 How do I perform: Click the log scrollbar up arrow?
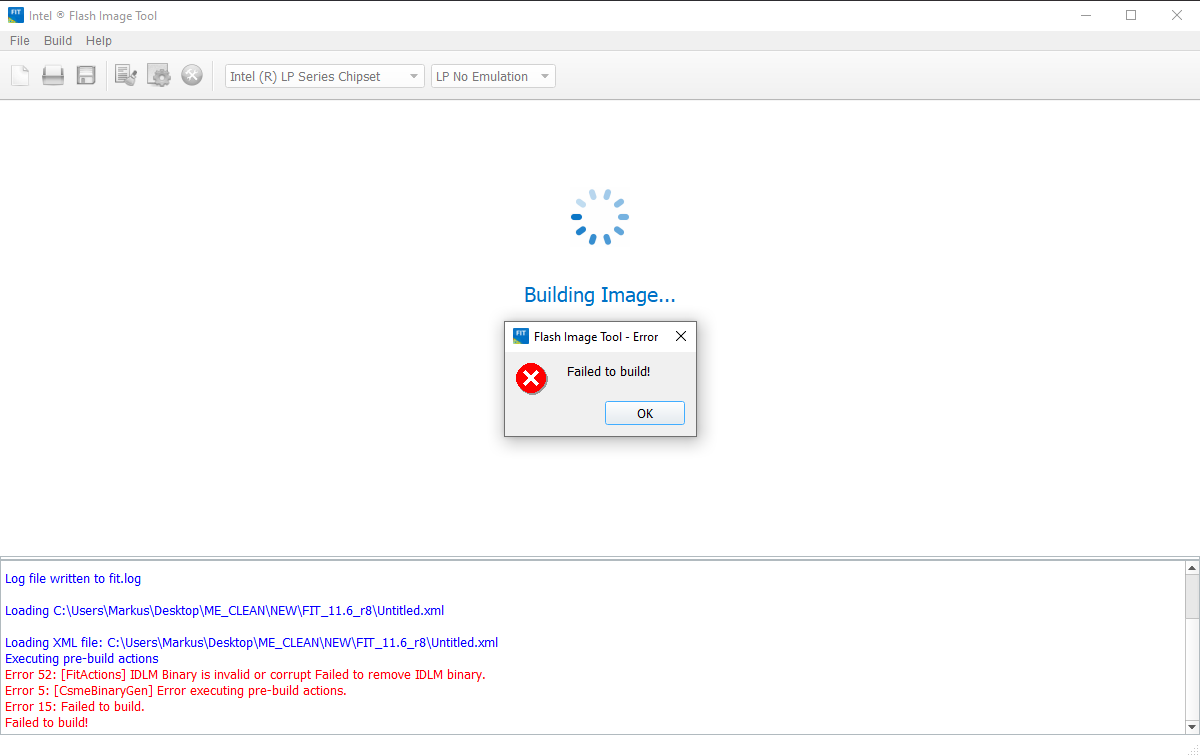pos(1192,568)
